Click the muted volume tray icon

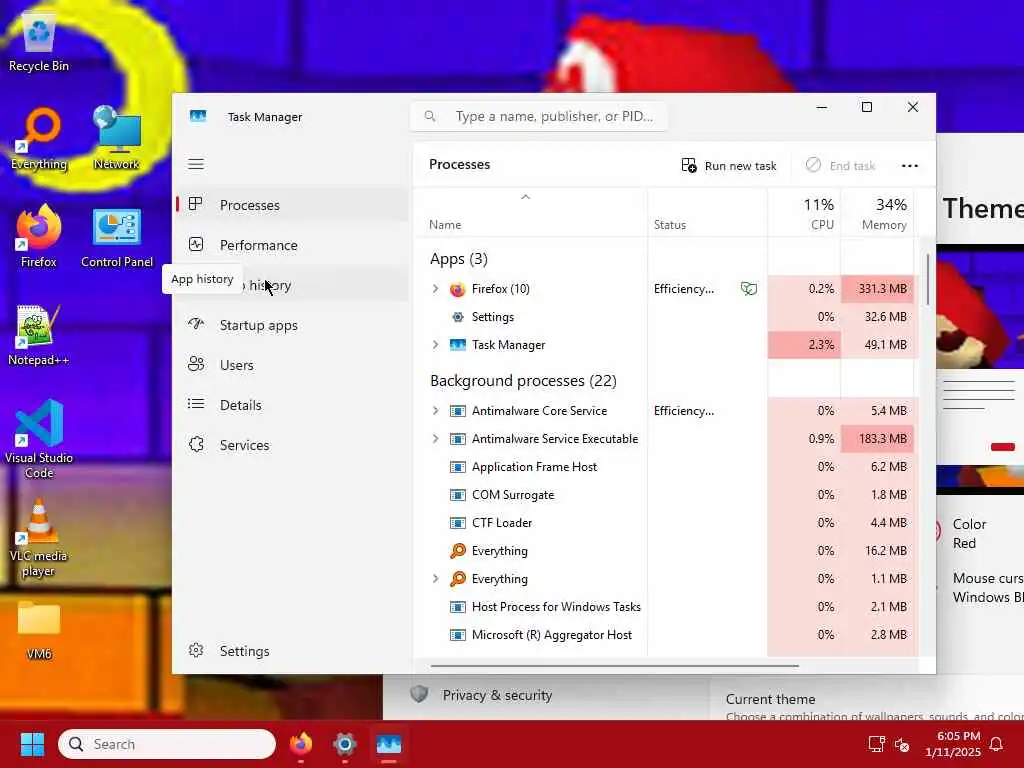[902, 744]
